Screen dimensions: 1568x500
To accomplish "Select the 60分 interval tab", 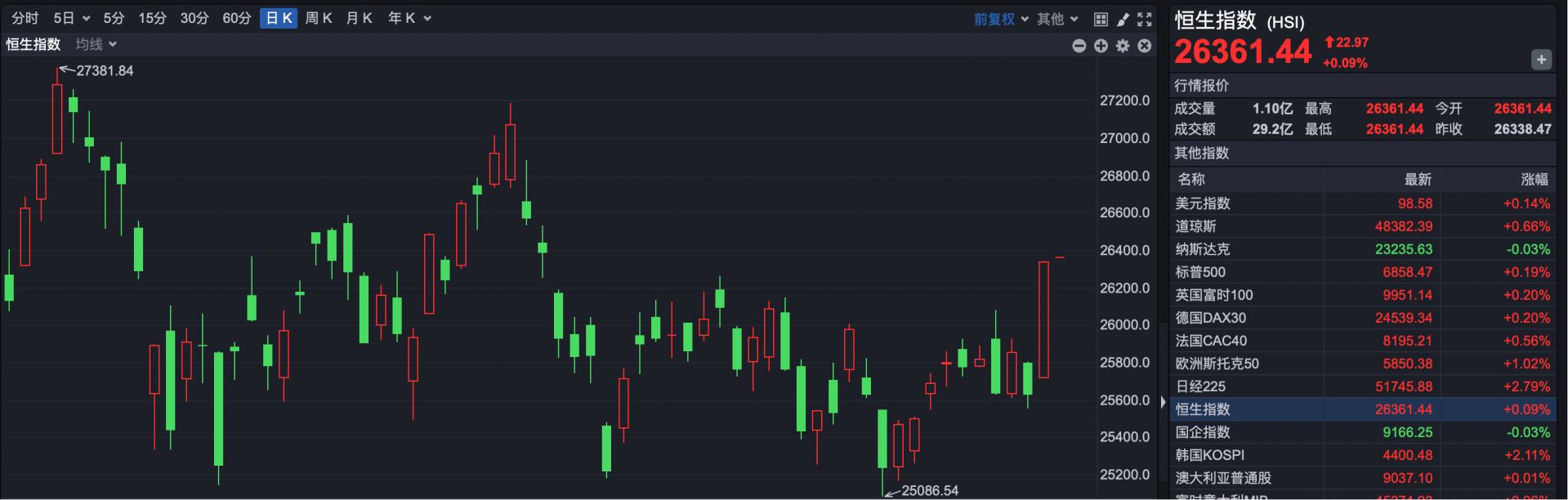I will (x=236, y=18).
